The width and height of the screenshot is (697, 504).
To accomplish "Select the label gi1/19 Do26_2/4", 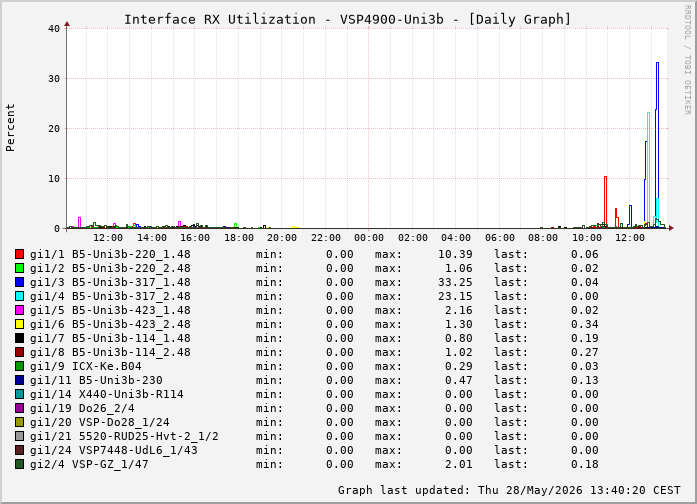I will pos(82,408).
